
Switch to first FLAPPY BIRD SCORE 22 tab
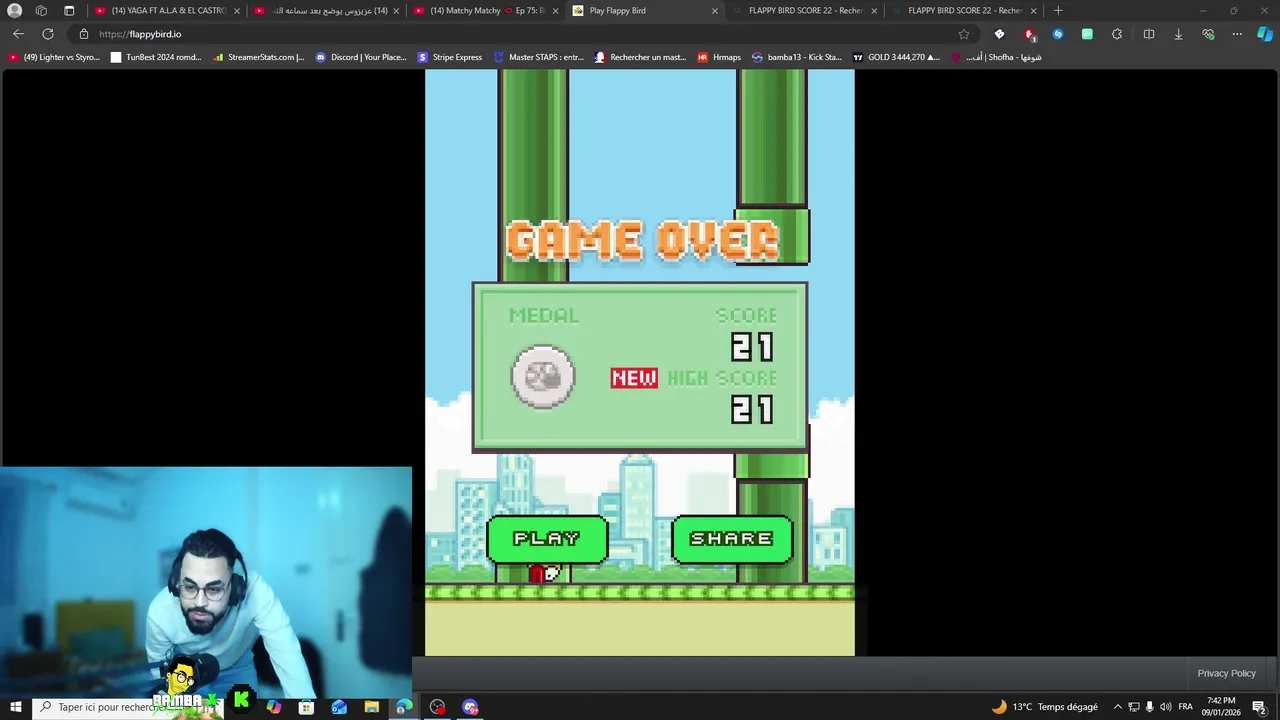coord(805,10)
